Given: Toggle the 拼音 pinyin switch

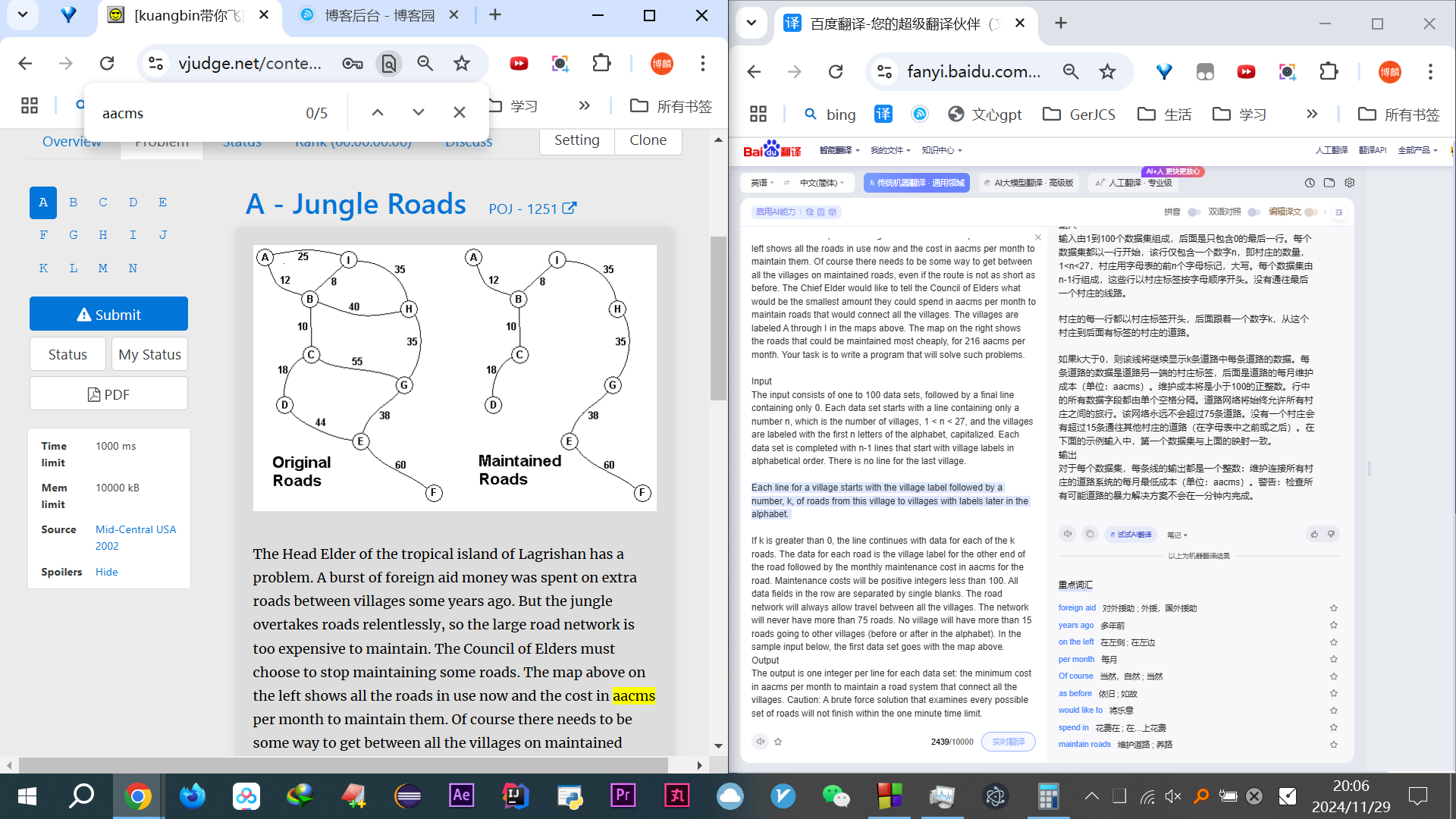Looking at the screenshot, I should point(1194,212).
